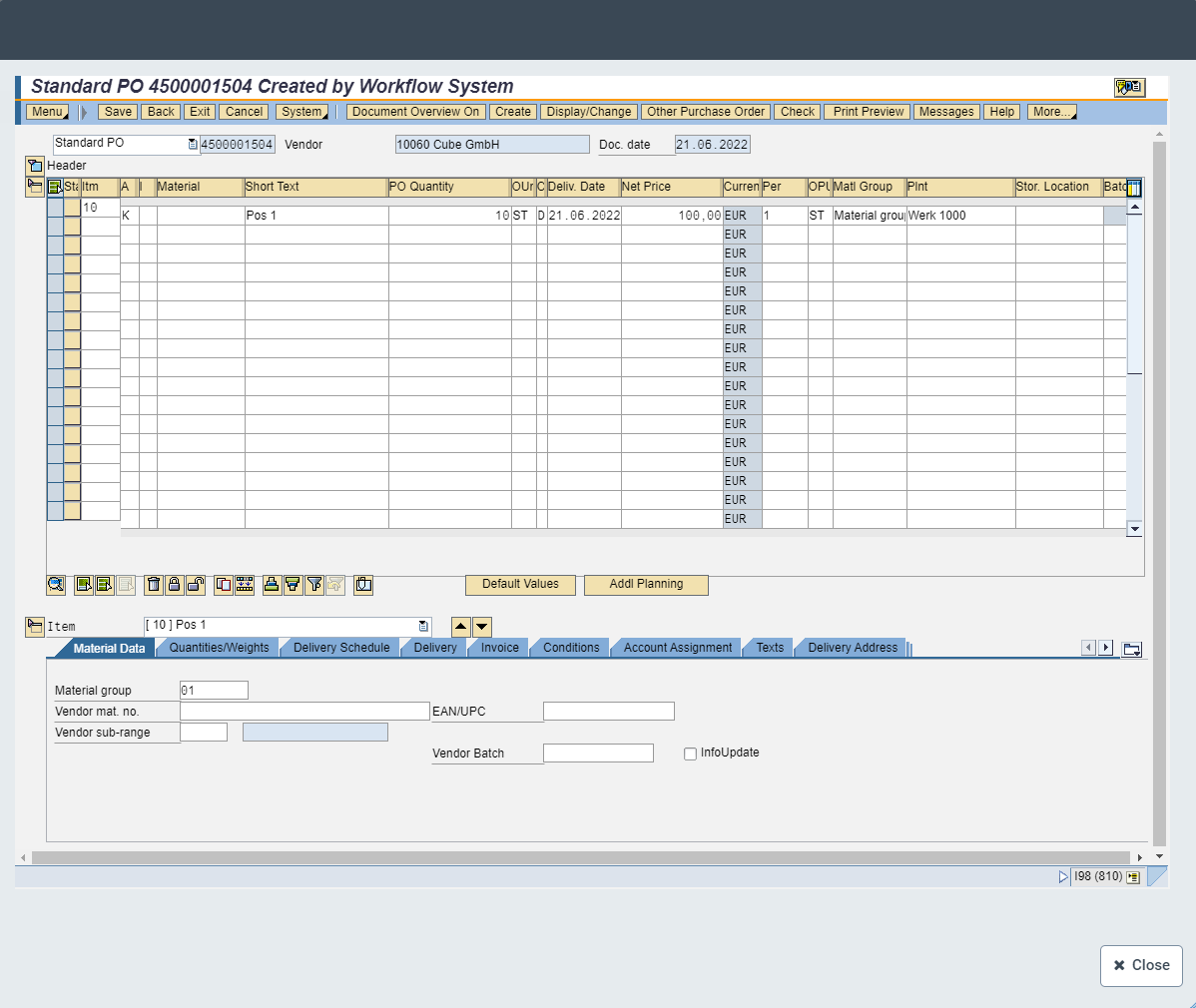
Task: Click the horizontal scrollbar at window bottom
Action: [579, 857]
